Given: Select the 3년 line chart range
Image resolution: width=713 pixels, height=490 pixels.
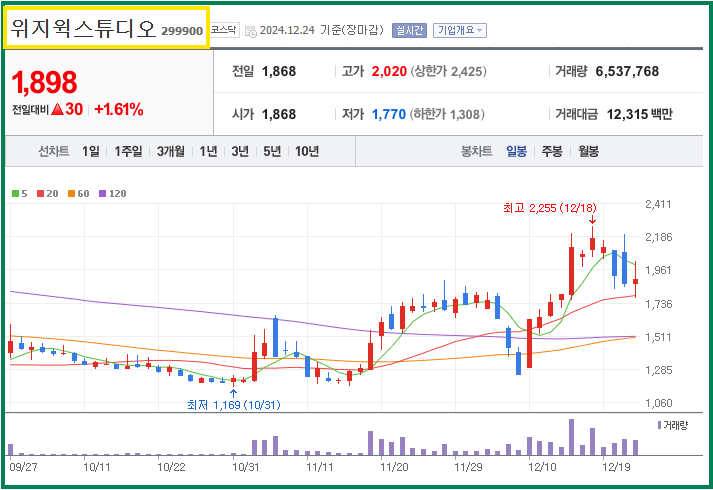Looking at the screenshot, I should (x=240, y=151).
